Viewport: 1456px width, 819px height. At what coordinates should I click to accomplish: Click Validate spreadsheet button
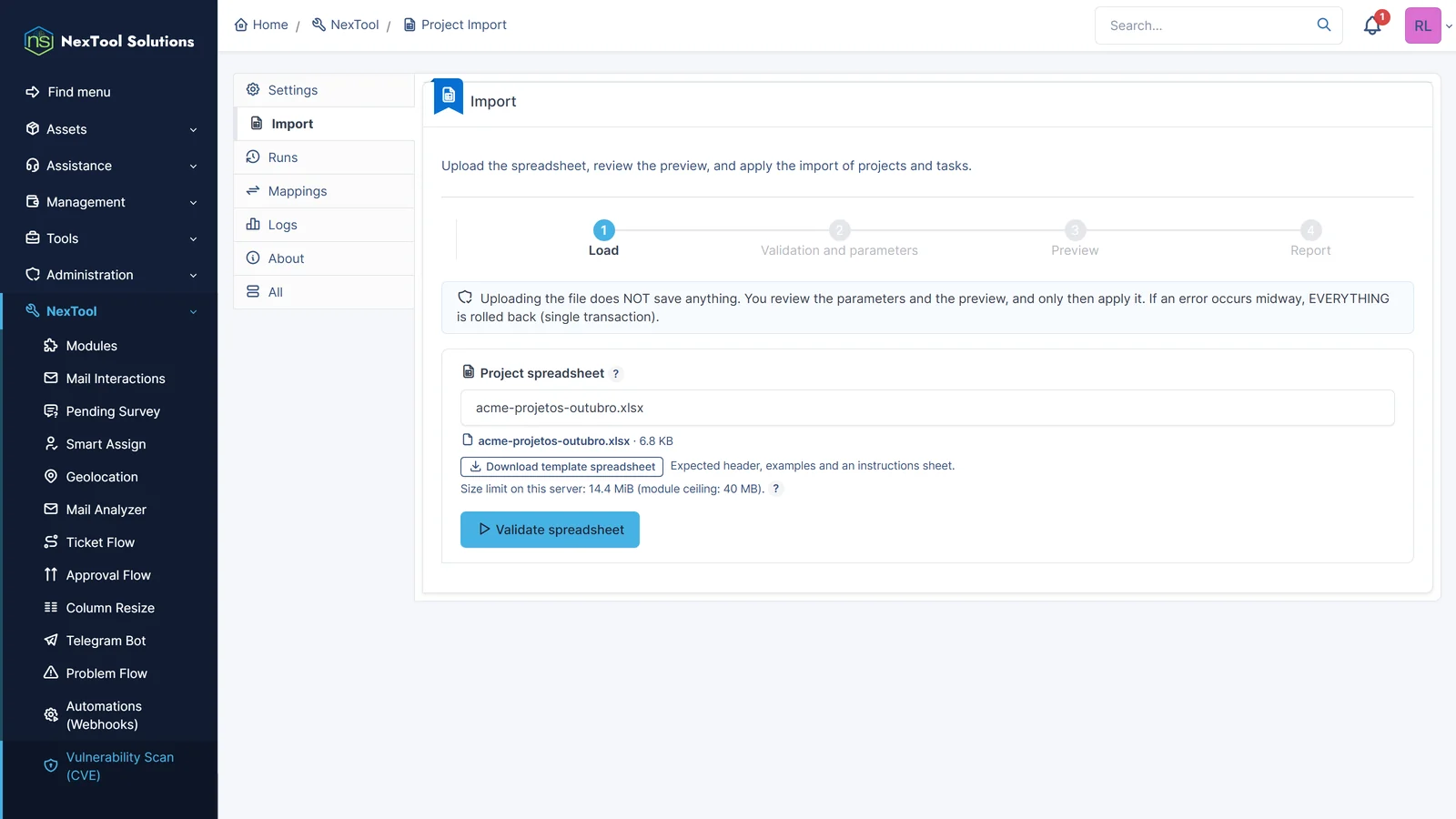click(550, 530)
